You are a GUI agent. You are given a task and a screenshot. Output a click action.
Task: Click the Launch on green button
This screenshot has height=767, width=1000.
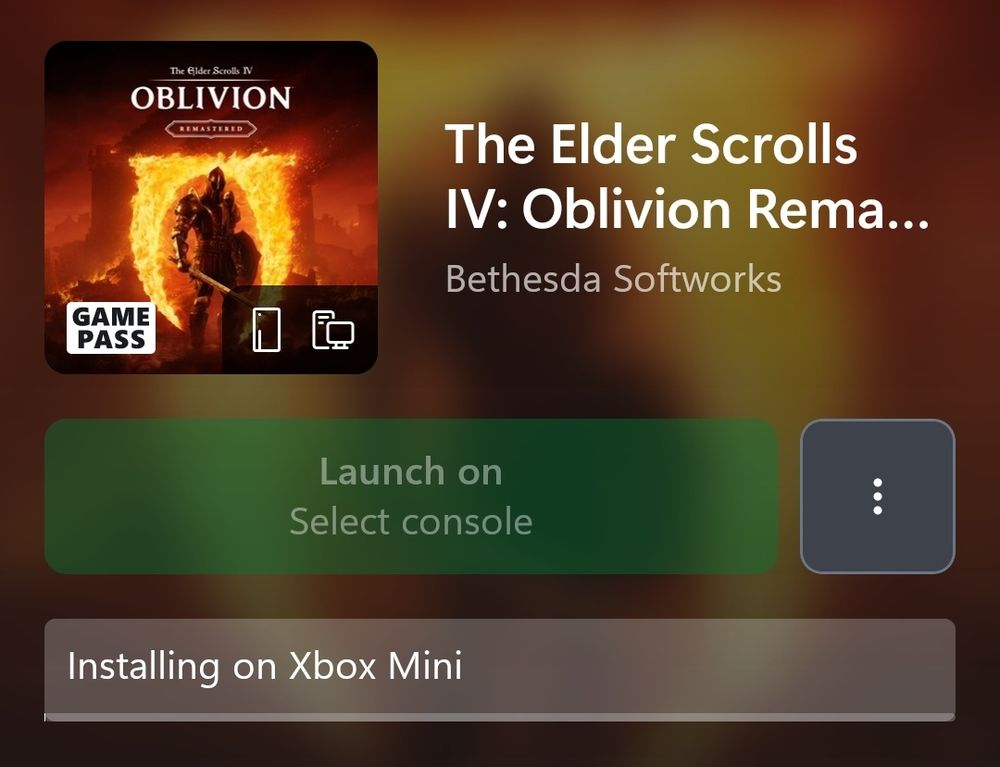click(411, 497)
